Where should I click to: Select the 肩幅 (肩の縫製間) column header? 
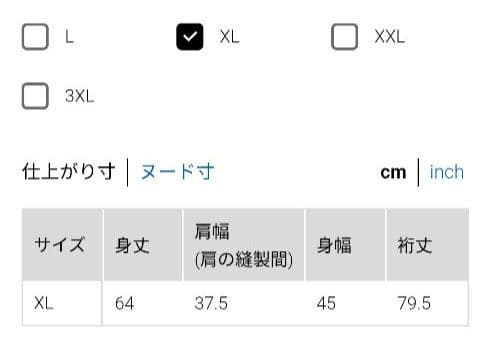pos(244,245)
